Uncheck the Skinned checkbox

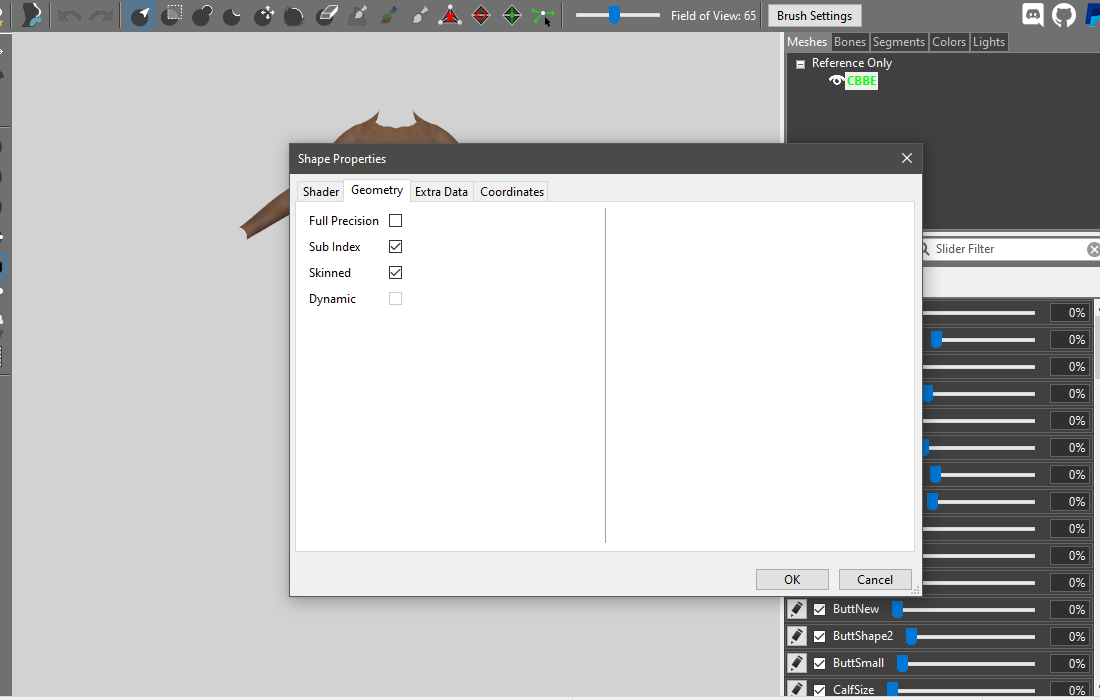pyautogui.click(x=396, y=273)
